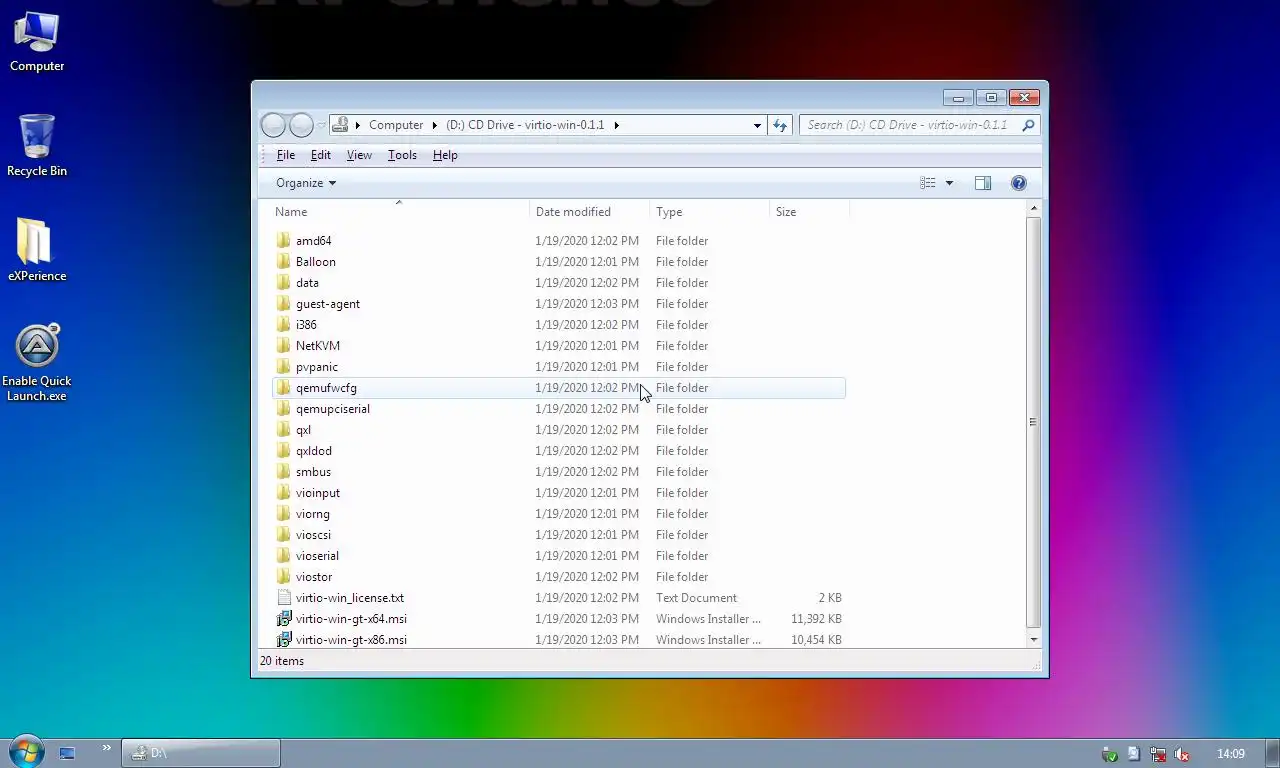The height and width of the screenshot is (768, 1280).
Task: Click the document tray icon
Action: click(x=1134, y=754)
